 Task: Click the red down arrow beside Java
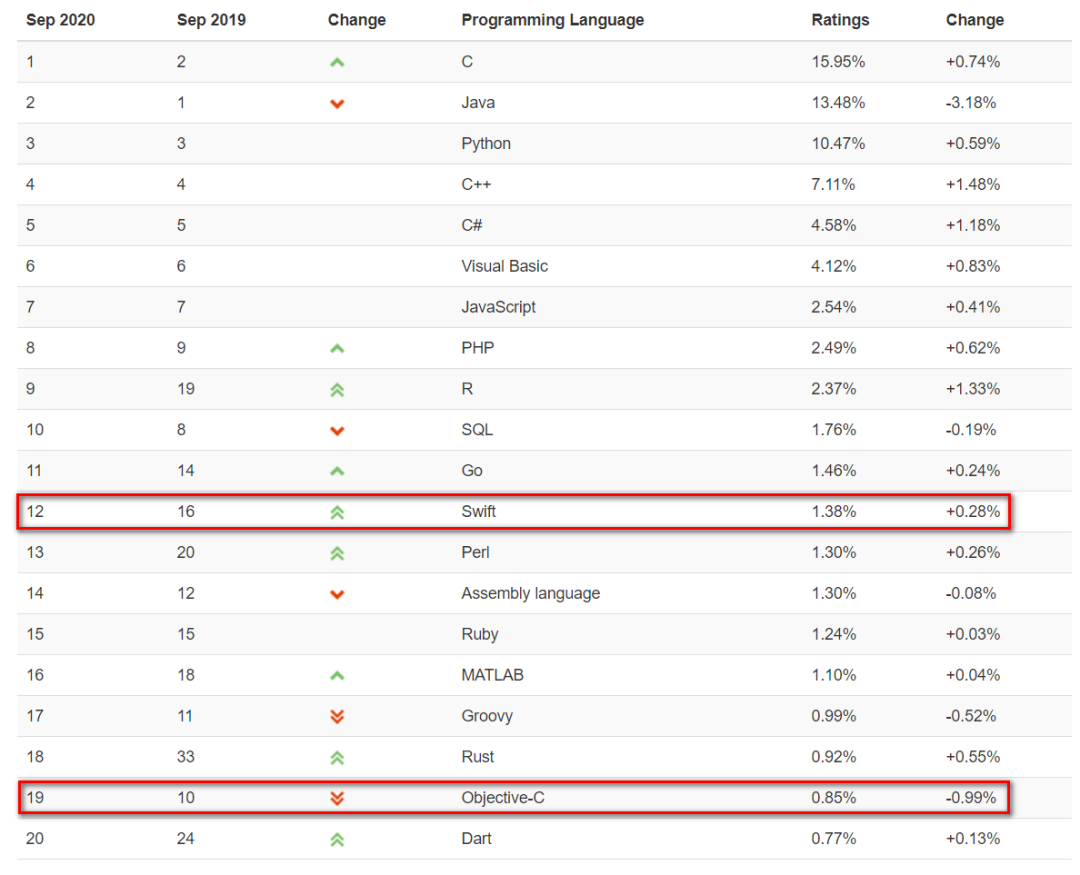pyautogui.click(x=337, y=103)
